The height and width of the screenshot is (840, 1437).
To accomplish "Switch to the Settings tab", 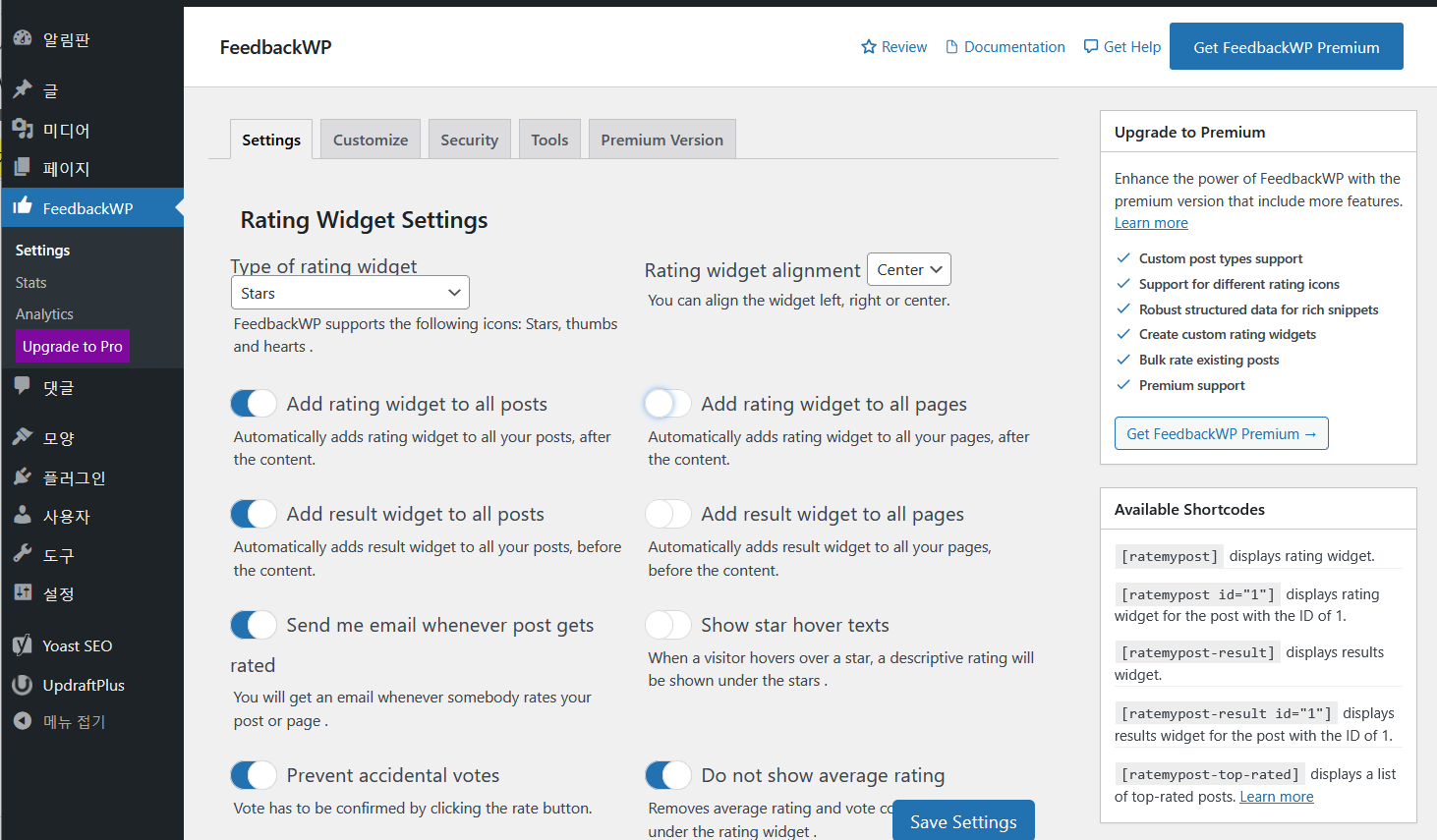I will (x=271, y=140).
